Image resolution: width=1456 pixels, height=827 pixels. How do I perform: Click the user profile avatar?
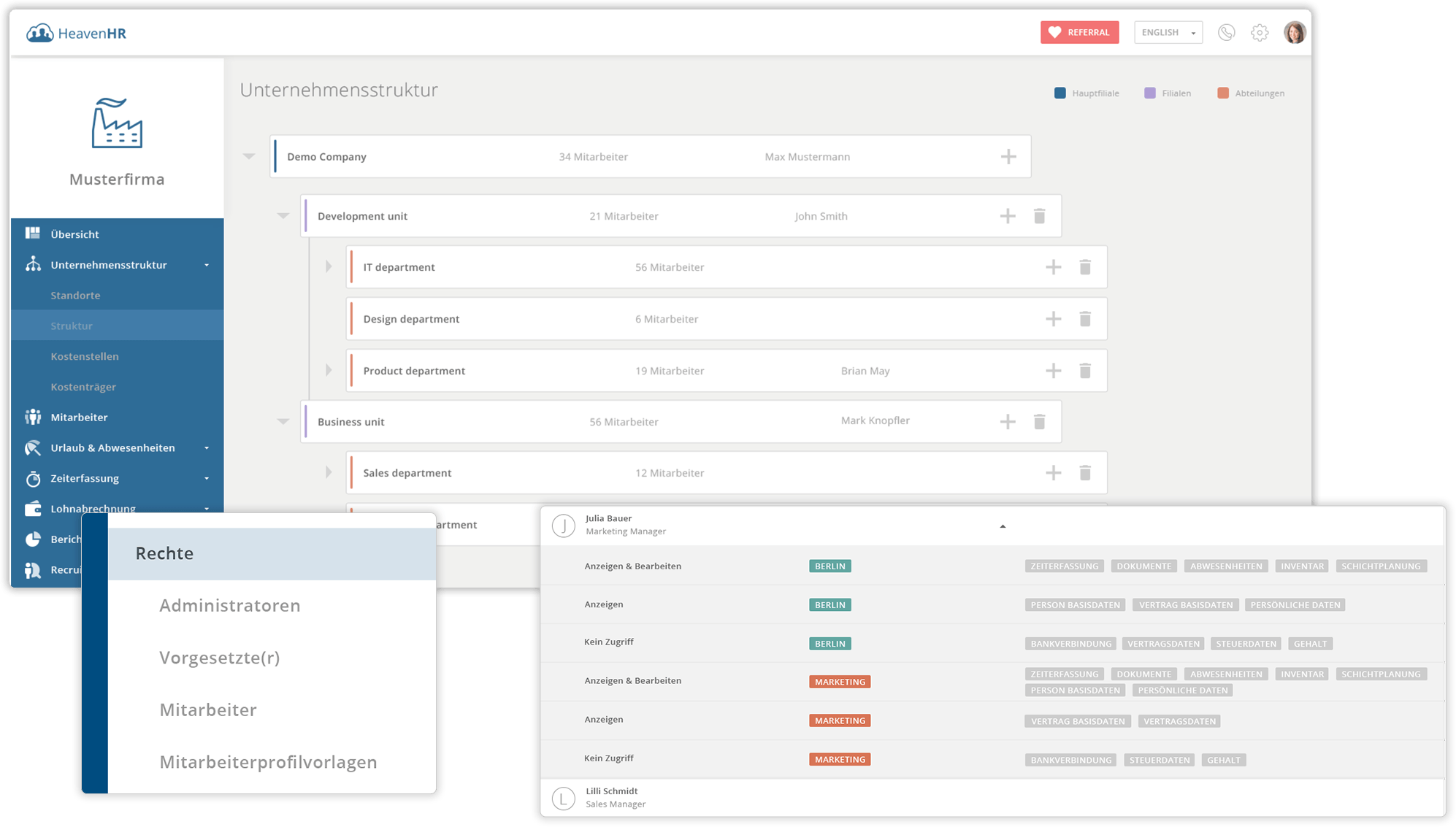pos(1295,32)
